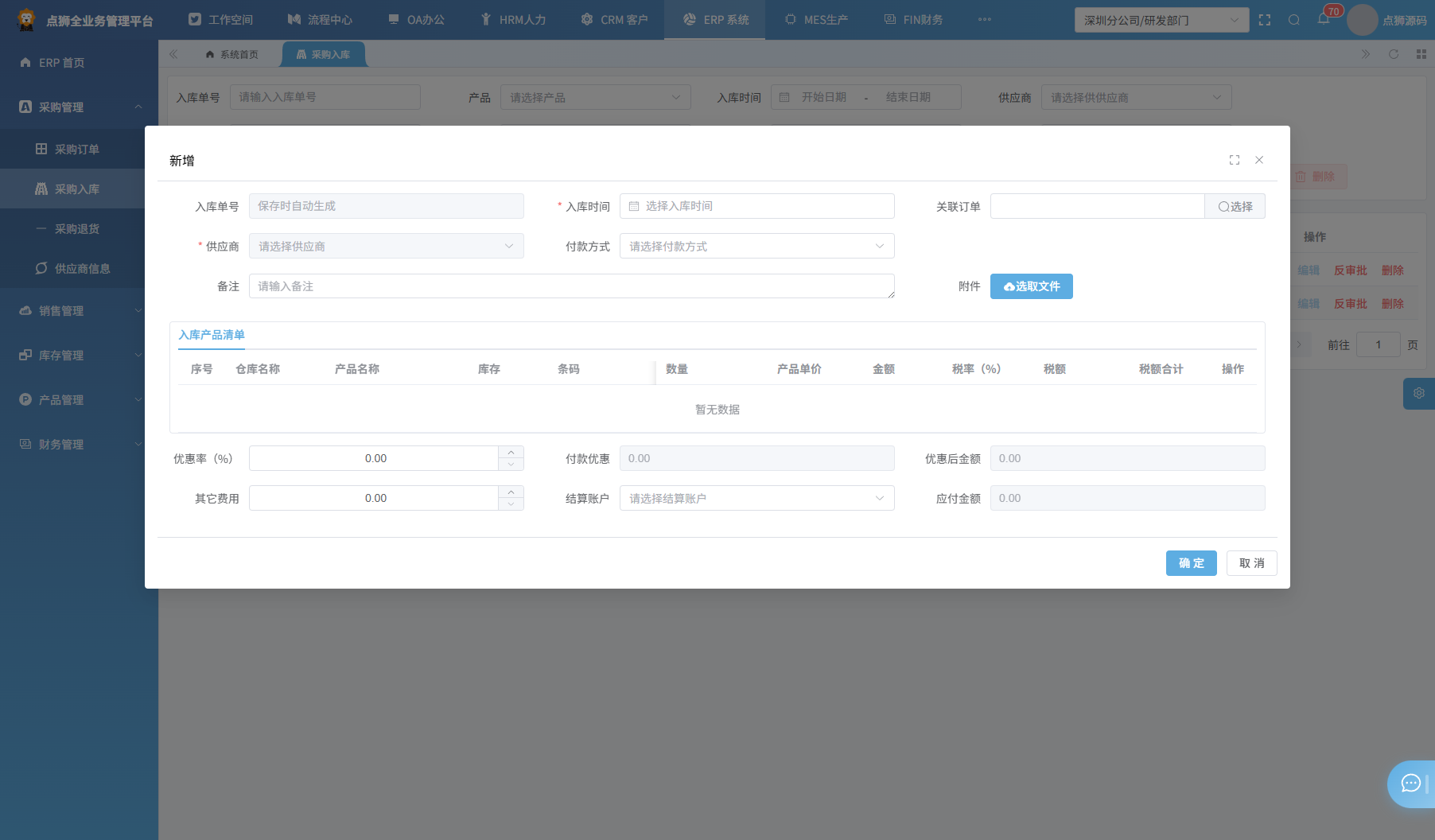Click the 选取文件 upload button
The width and height of the screenshot is (1435, 840).
1032,286
